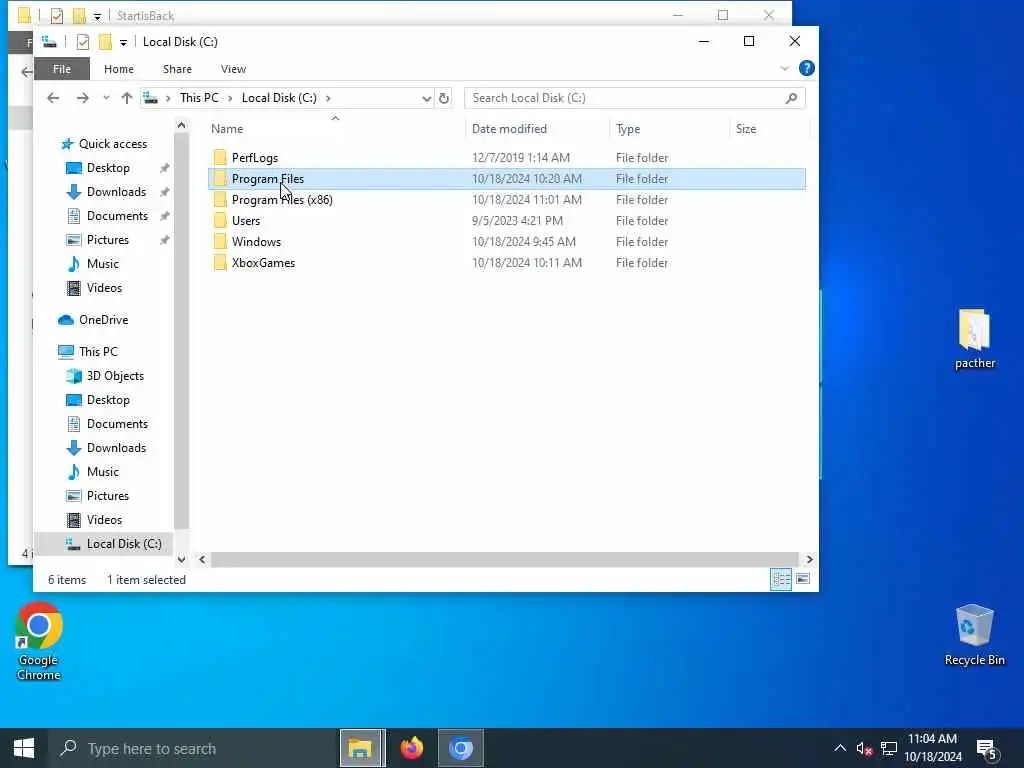The height and width of the screenshot is (768, 1024).
Task: Select the Program Files folder row
Action: (507, 178)
